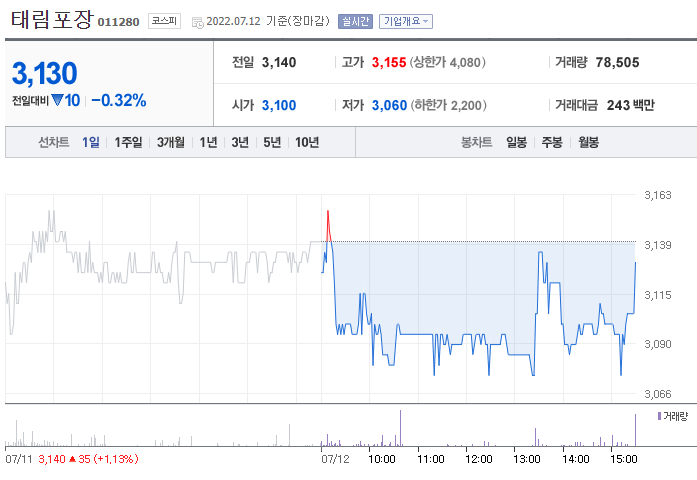697x480 pixels.
Task: Click the 전일 value 3,140
Action: point(279,62)
